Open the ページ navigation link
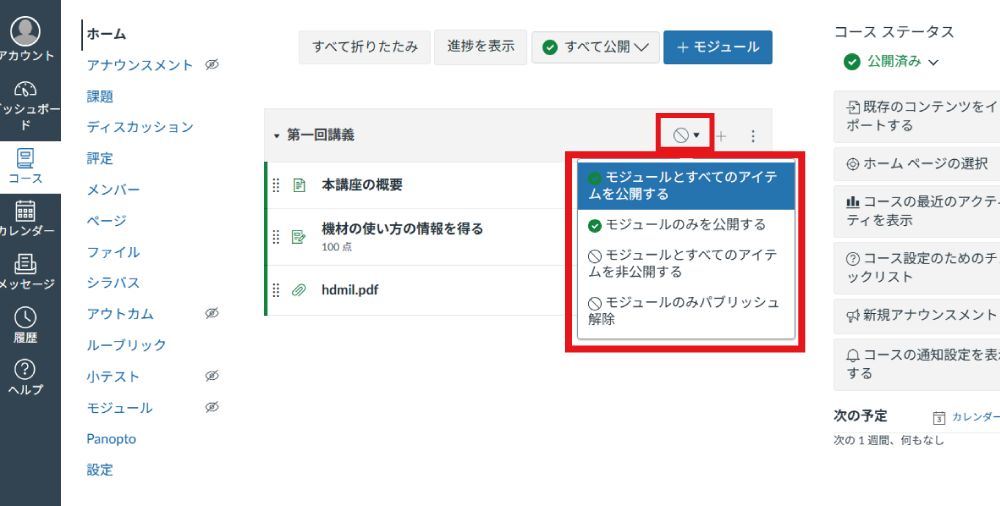 click(x=107, y=221)
